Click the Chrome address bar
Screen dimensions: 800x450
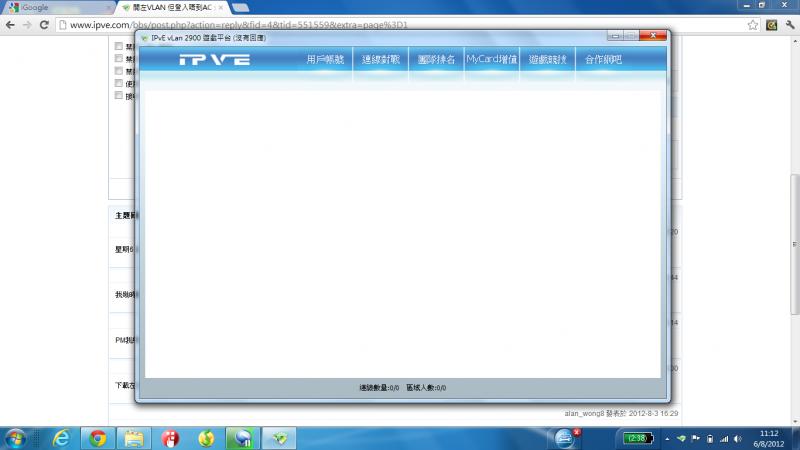408,24
